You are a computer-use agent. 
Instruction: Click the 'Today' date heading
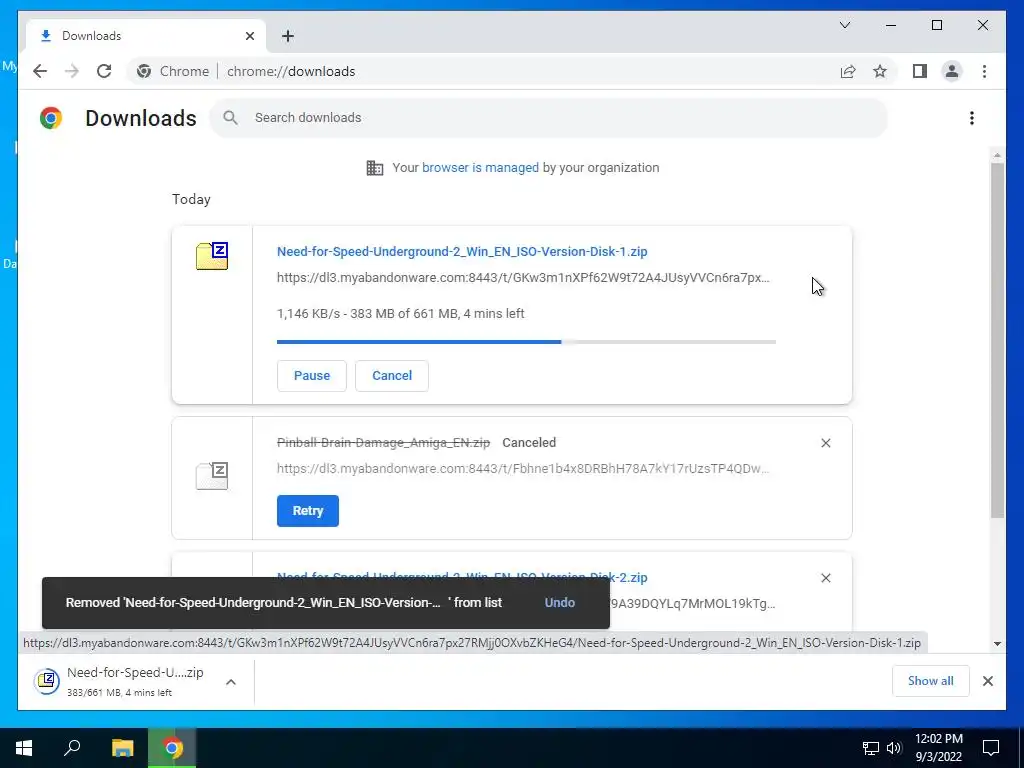[x=191, y=199]
